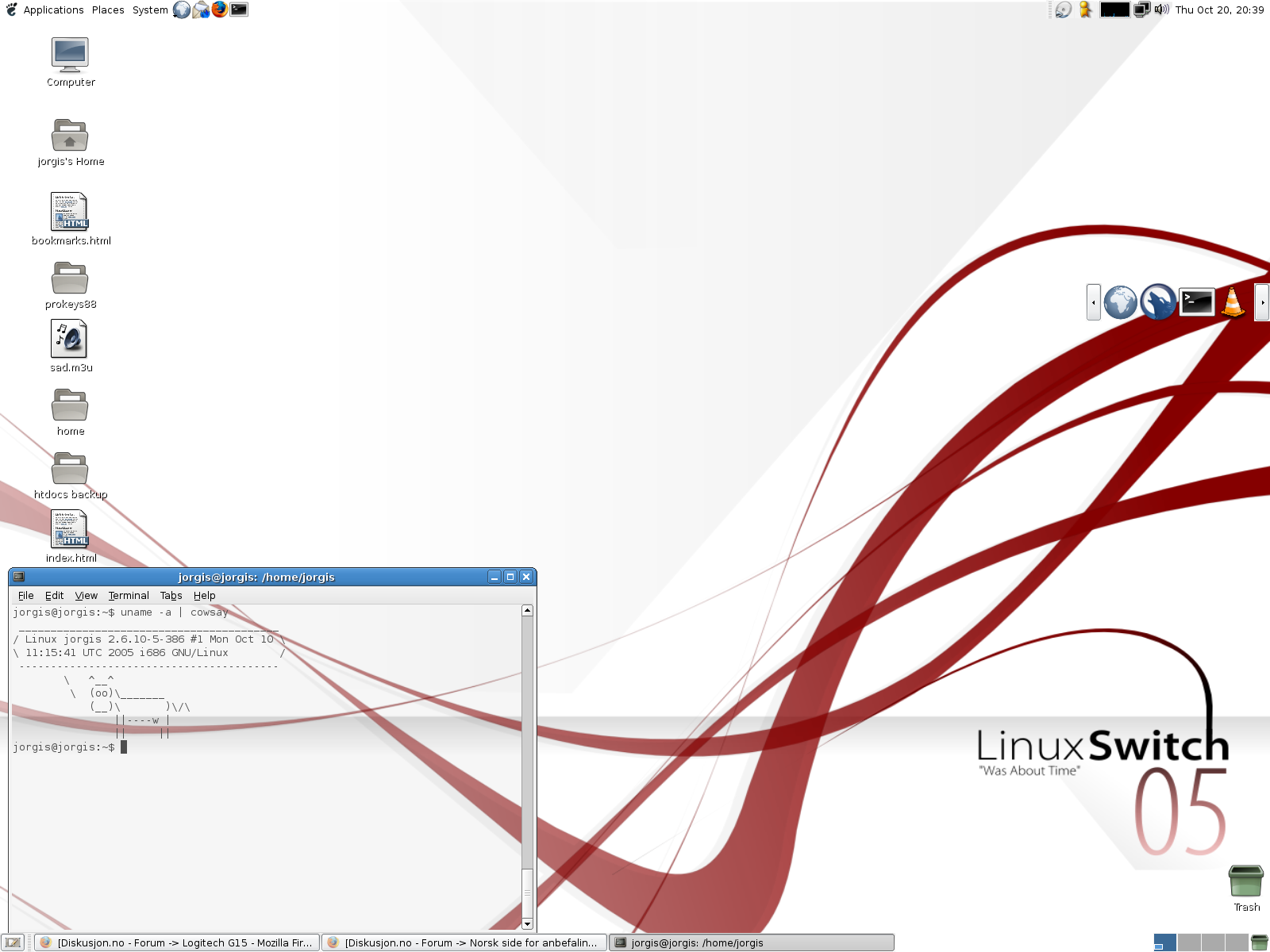Open the terminal Tabs menu

171,595
